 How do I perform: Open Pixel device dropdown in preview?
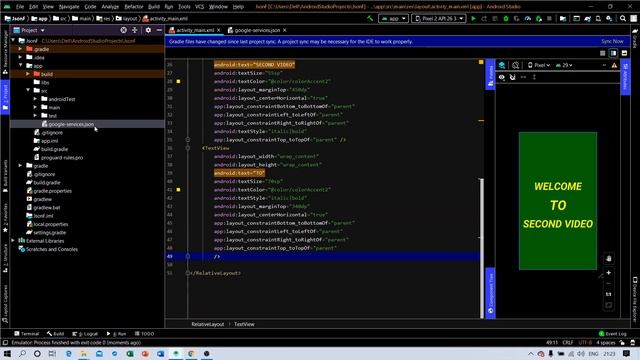click(x=539, y=65)
